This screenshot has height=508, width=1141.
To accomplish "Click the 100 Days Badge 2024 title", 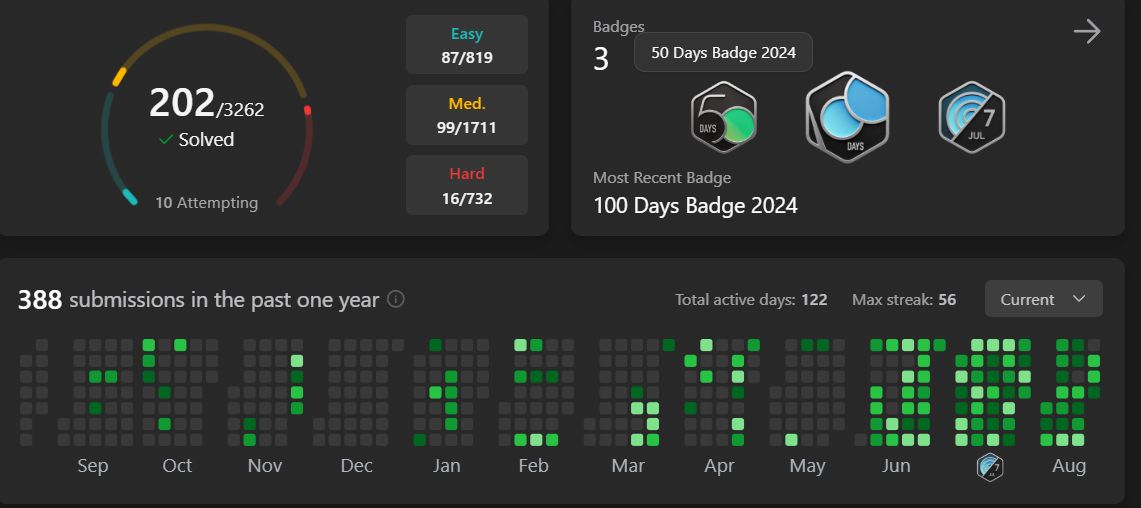I will pyautogui.click(x=695, y=206).
